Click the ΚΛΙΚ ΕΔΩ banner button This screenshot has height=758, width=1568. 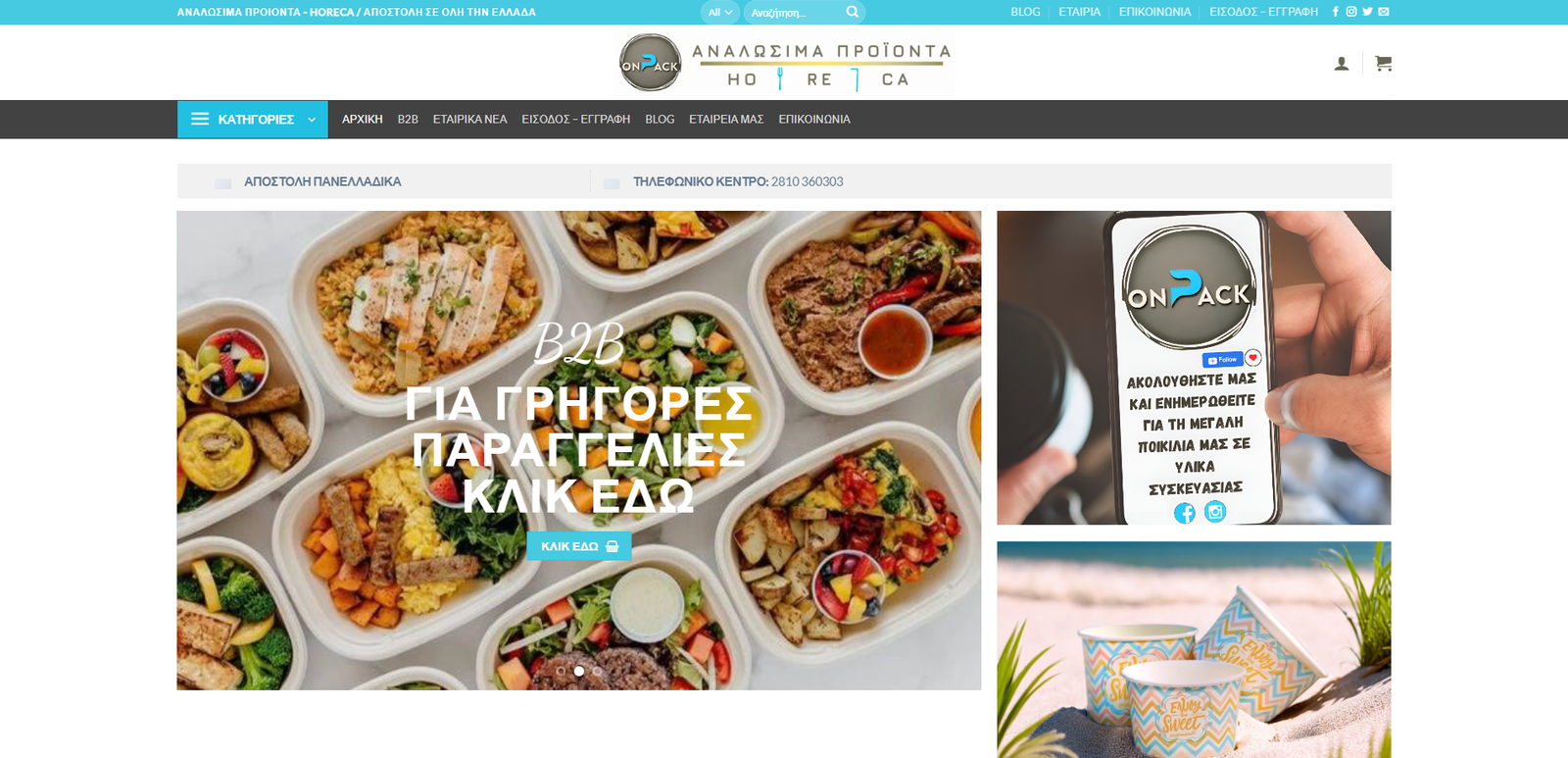click(x=579, y=546)
